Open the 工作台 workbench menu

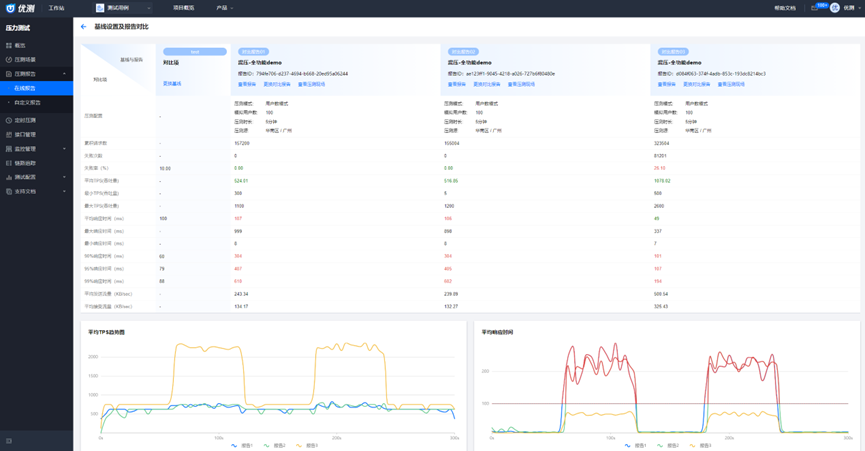[56, 8]
